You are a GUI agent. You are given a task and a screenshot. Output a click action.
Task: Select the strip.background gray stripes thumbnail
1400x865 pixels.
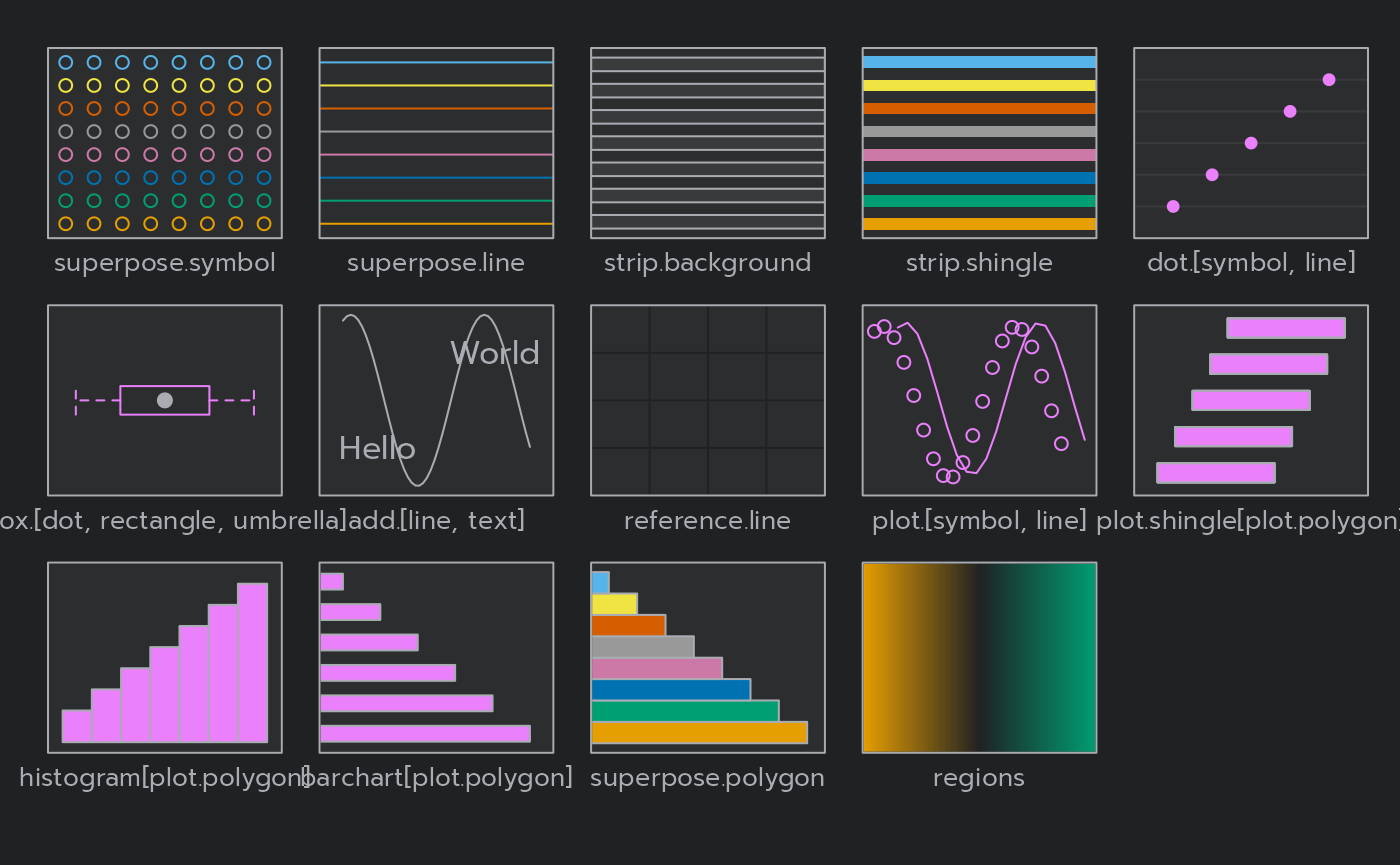coord(707,142)
